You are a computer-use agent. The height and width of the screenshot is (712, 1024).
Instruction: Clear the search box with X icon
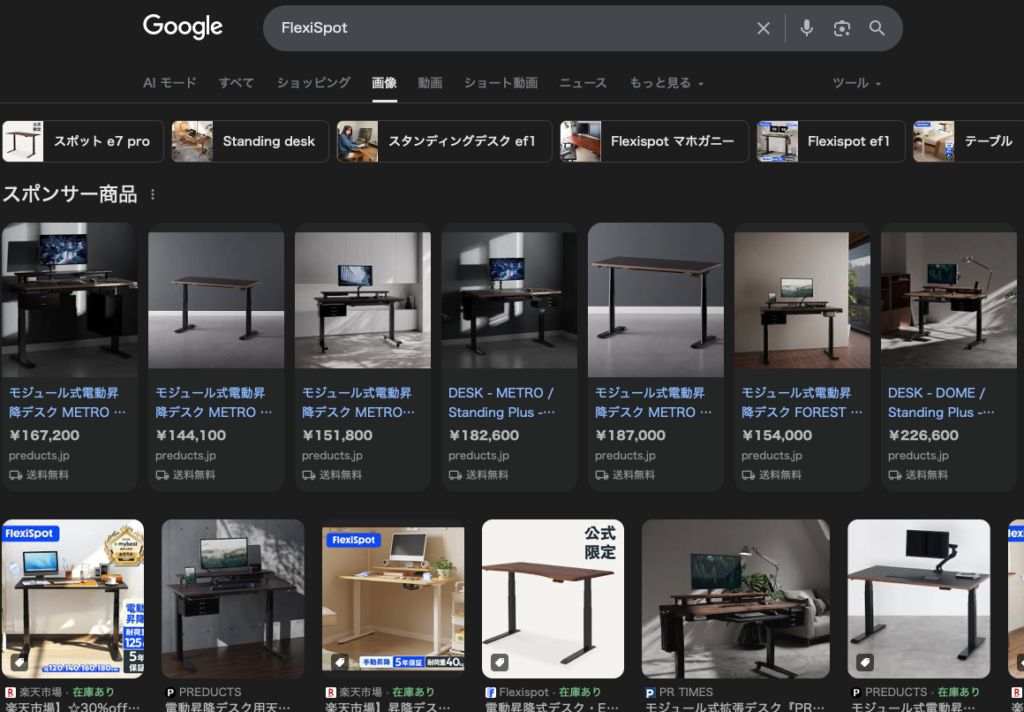coord(763,28)
